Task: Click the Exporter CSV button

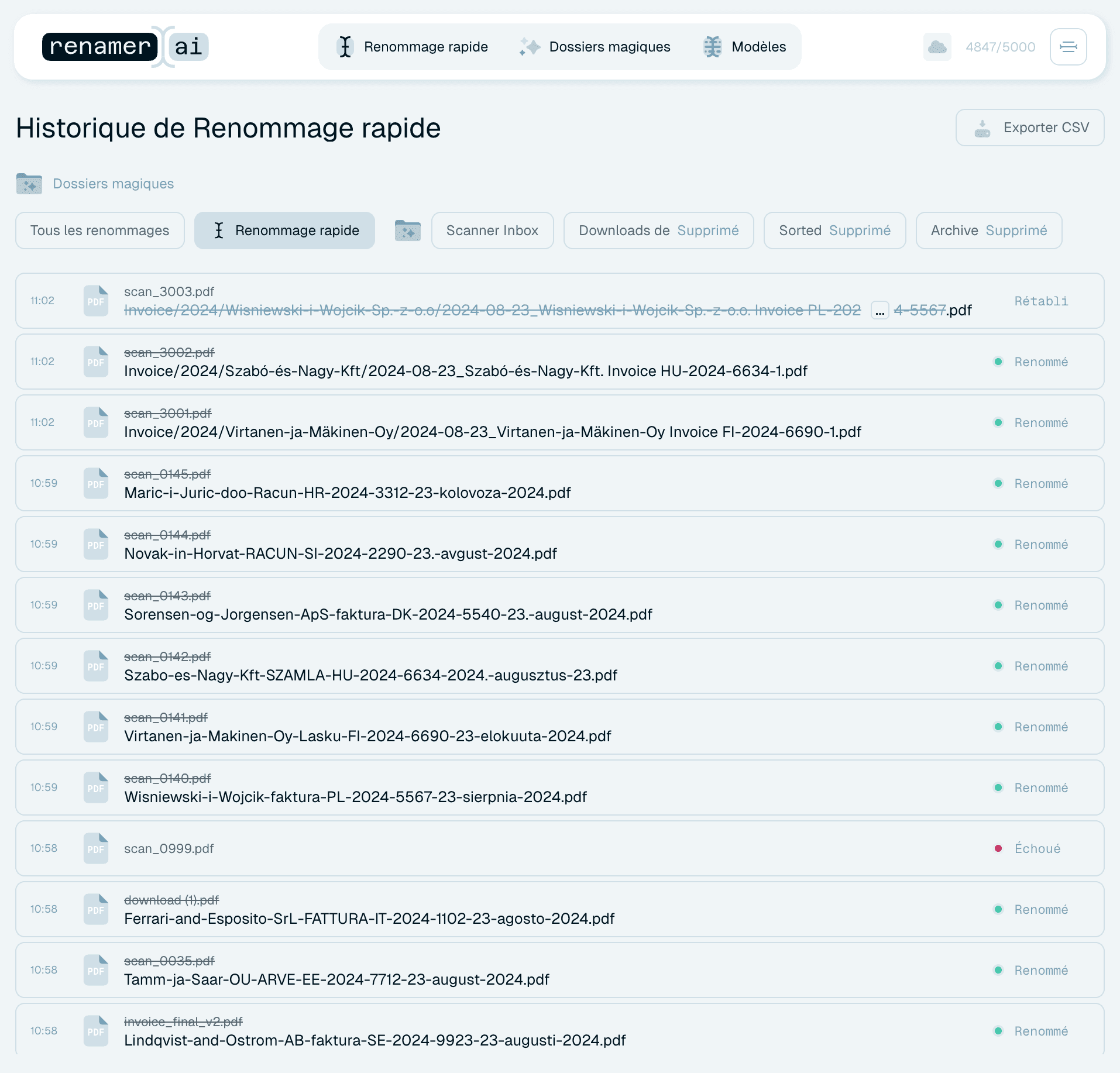Action: tap(1030, 128)
